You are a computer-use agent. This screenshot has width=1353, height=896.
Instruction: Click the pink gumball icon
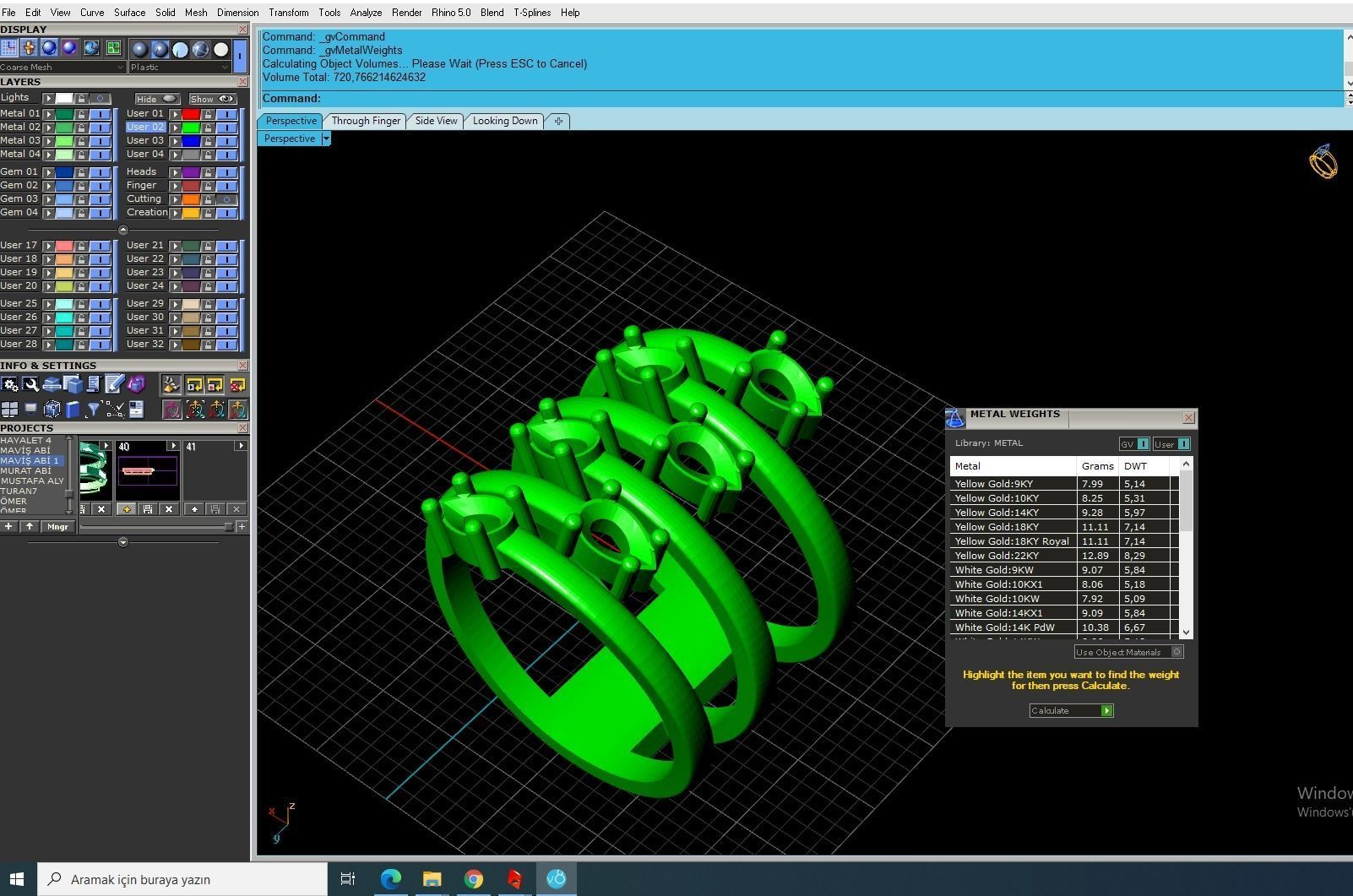coord(171,410)
